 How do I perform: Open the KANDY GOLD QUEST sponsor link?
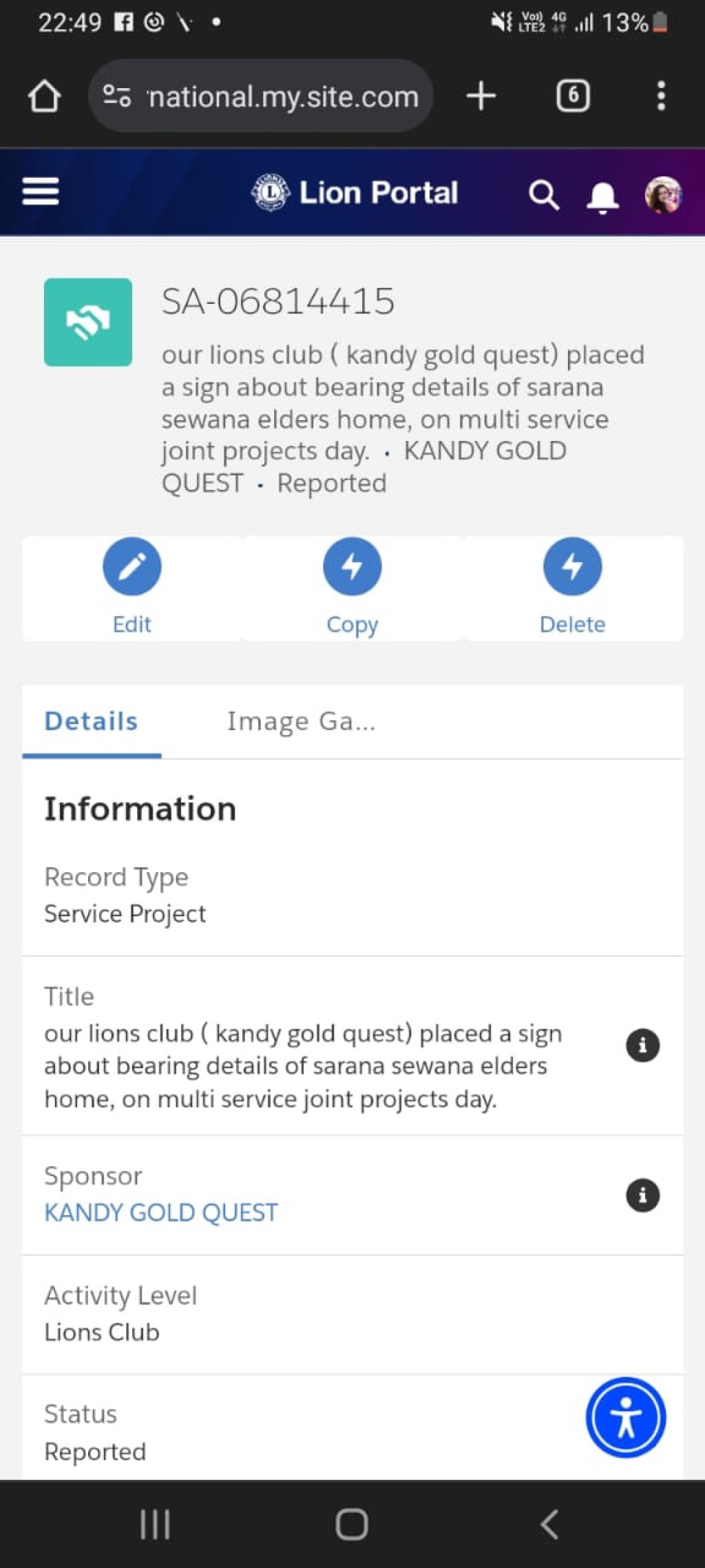(161, 1213)
